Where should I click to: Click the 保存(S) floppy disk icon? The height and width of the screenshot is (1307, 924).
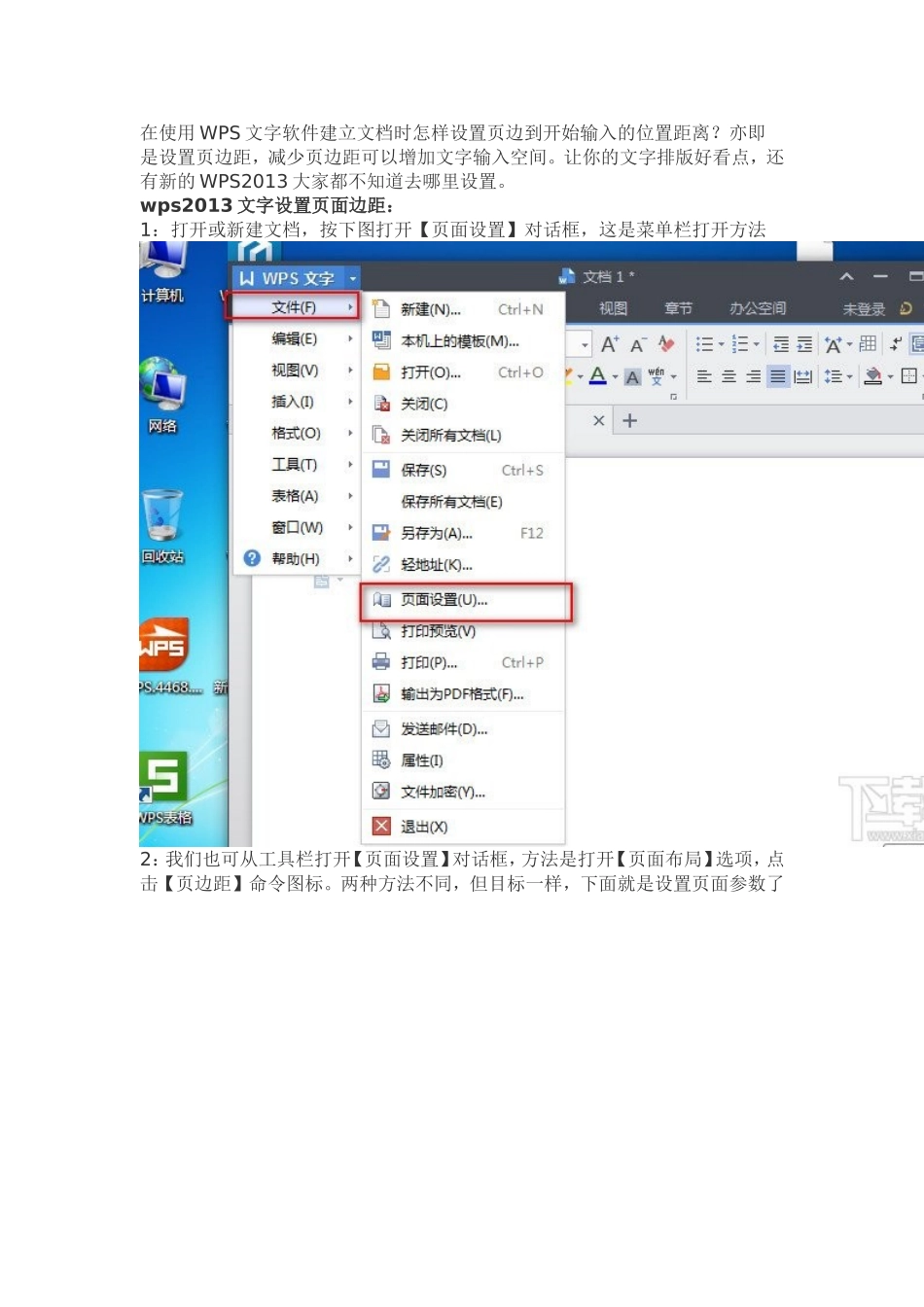click(381, 470)
